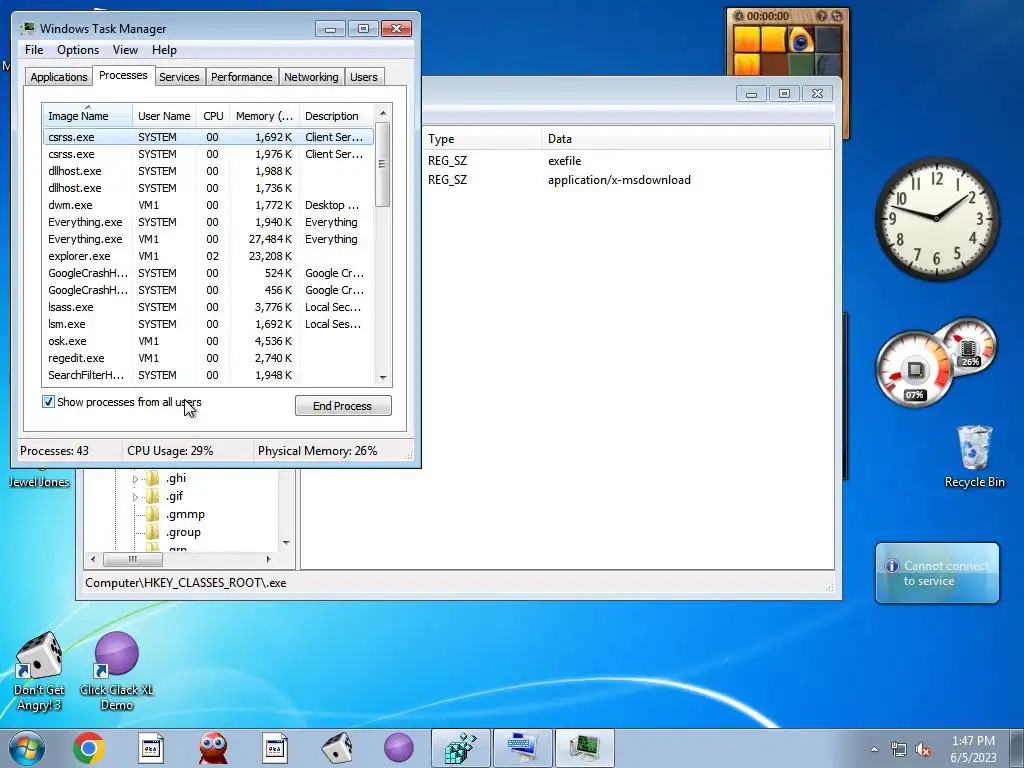Uncheck Show processes from all users

click(x=48, y=402)
